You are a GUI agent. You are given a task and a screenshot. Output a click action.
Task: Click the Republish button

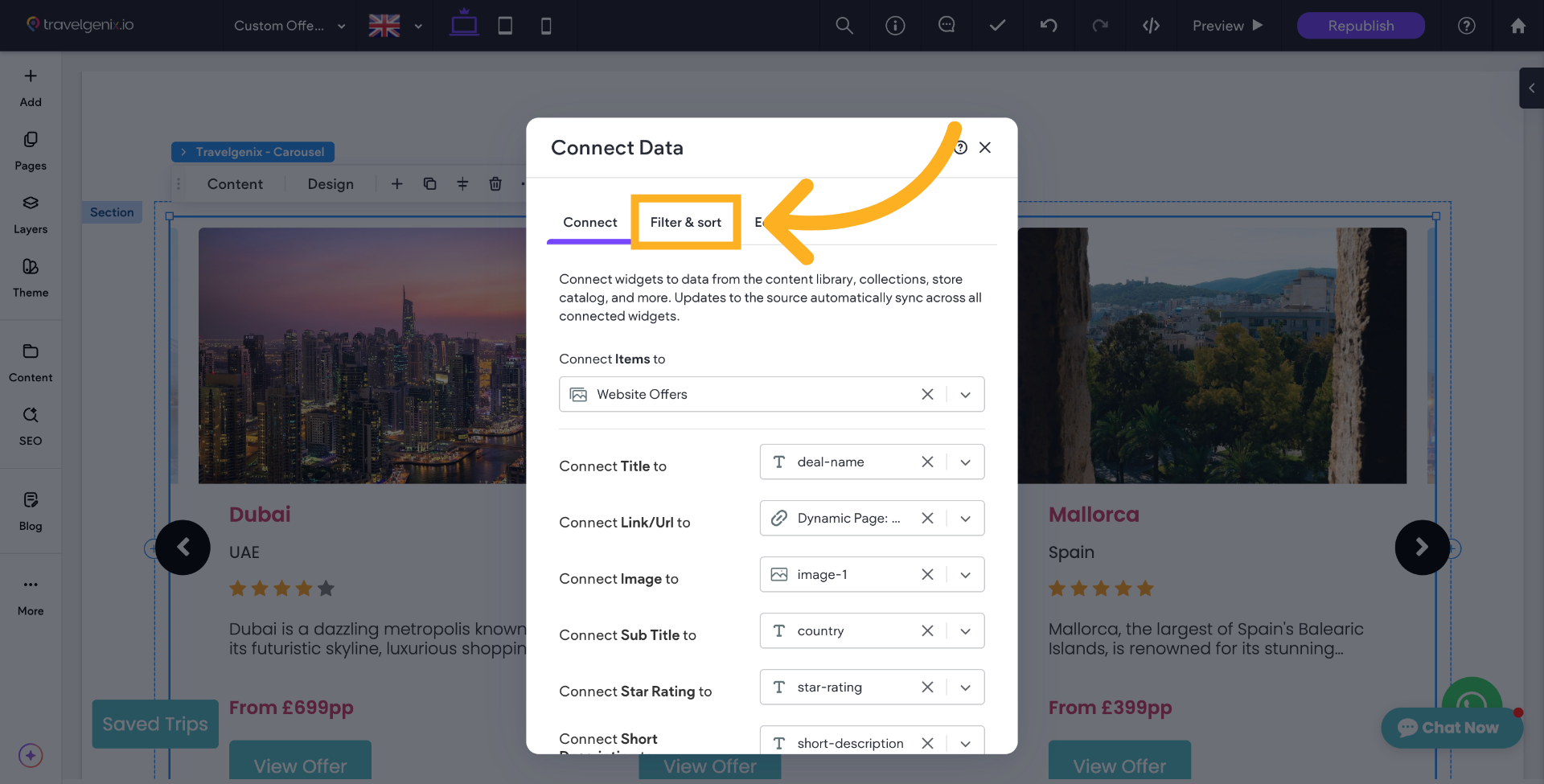click(x=1361, y=26)
